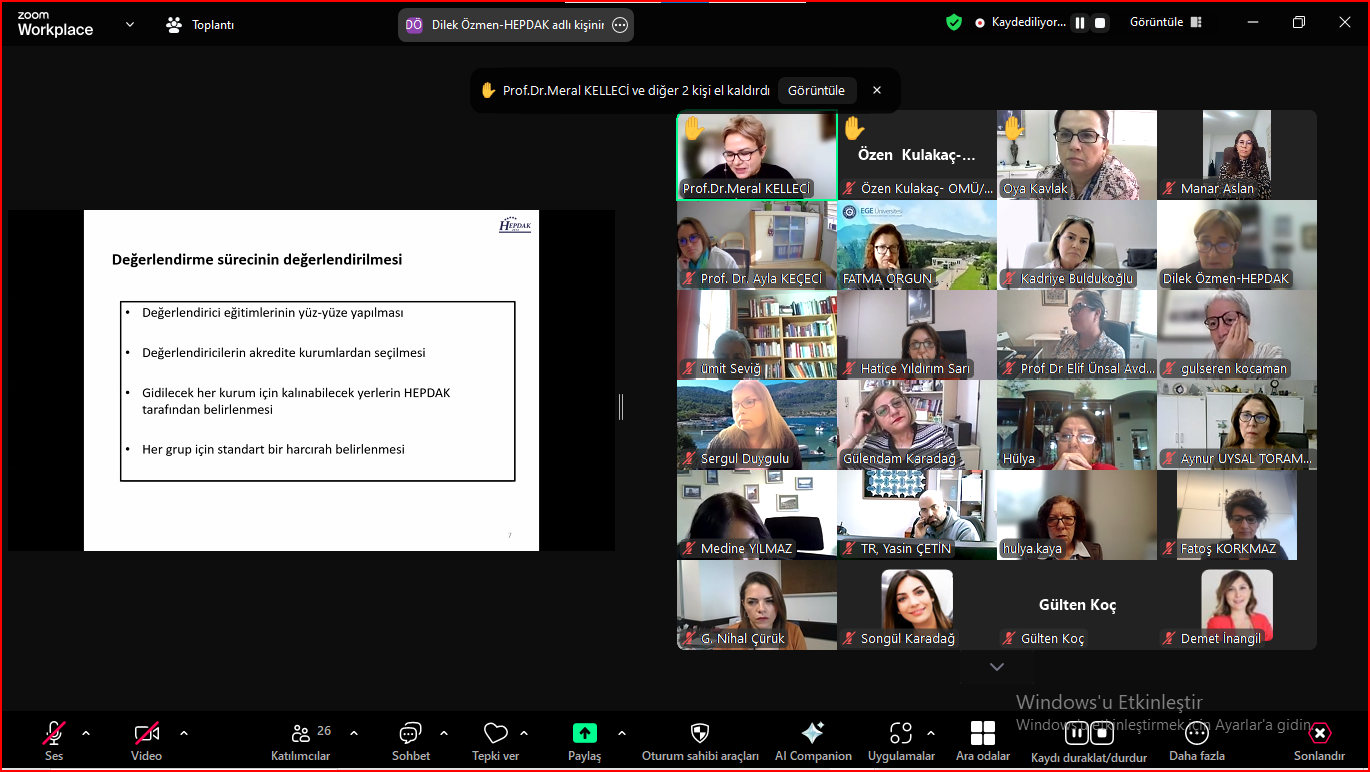The width and height of the screenshot is (1370, 772).
Task: Click the raised hand icon on Oya Kavlak
Action: [1013, 127]
